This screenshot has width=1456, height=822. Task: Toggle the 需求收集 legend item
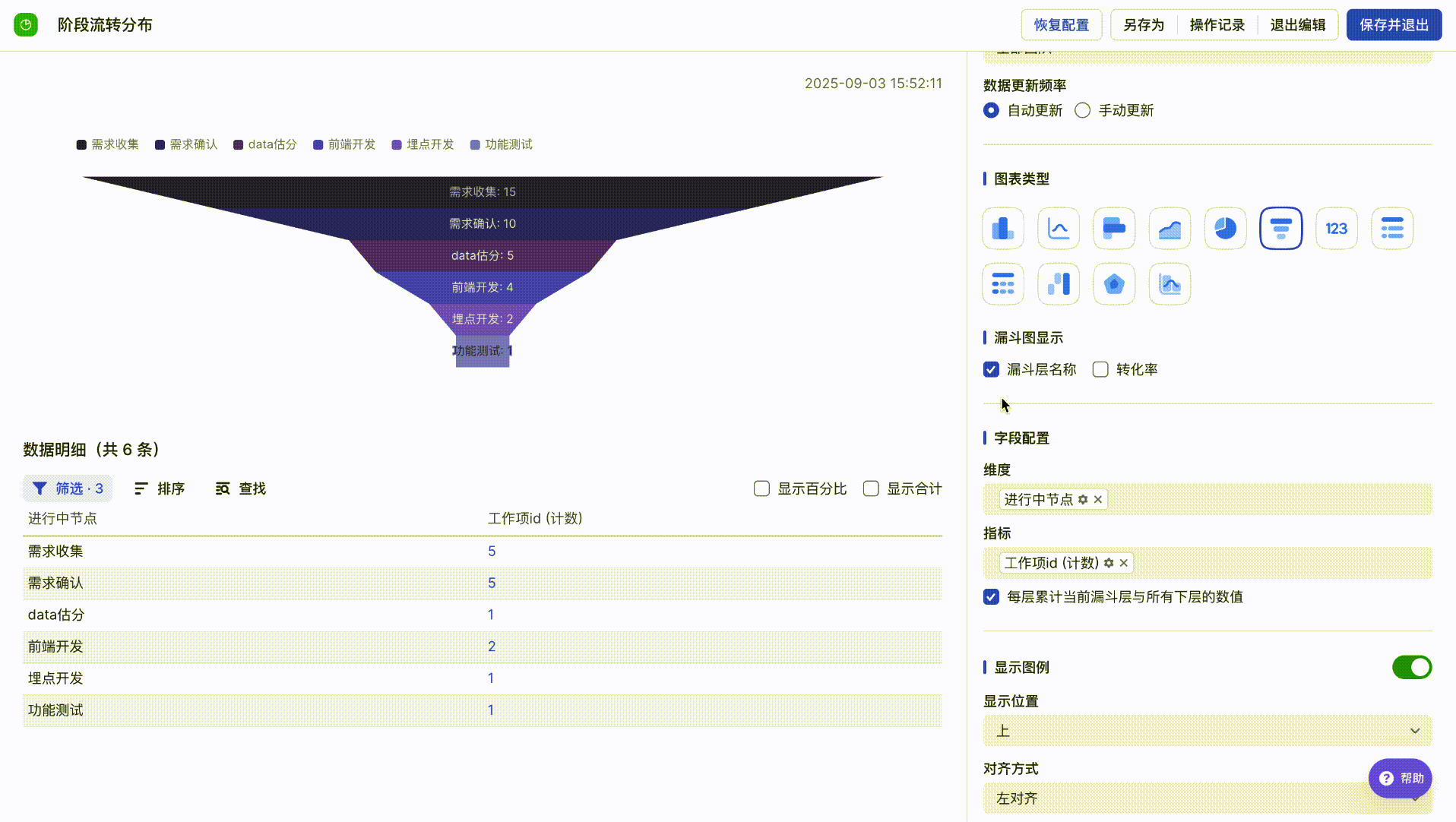tap(108, 144)
